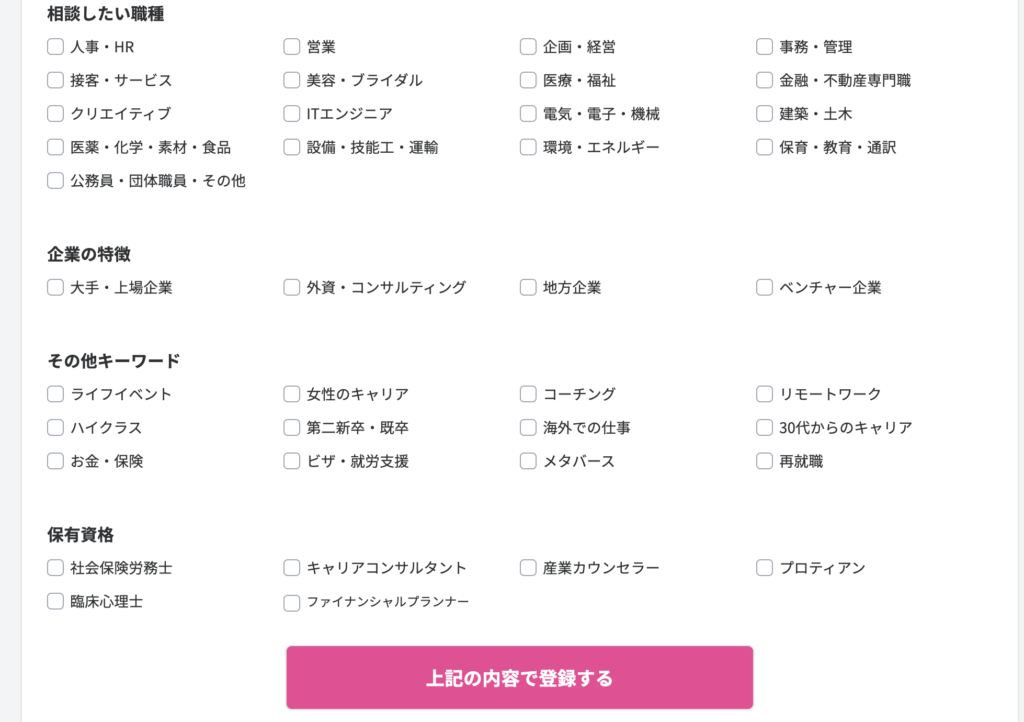Tick the 建築・土木 checkbox
The width and height of the screenshot is (1024, 722).
pyautogui.click(x=765, y=114)
